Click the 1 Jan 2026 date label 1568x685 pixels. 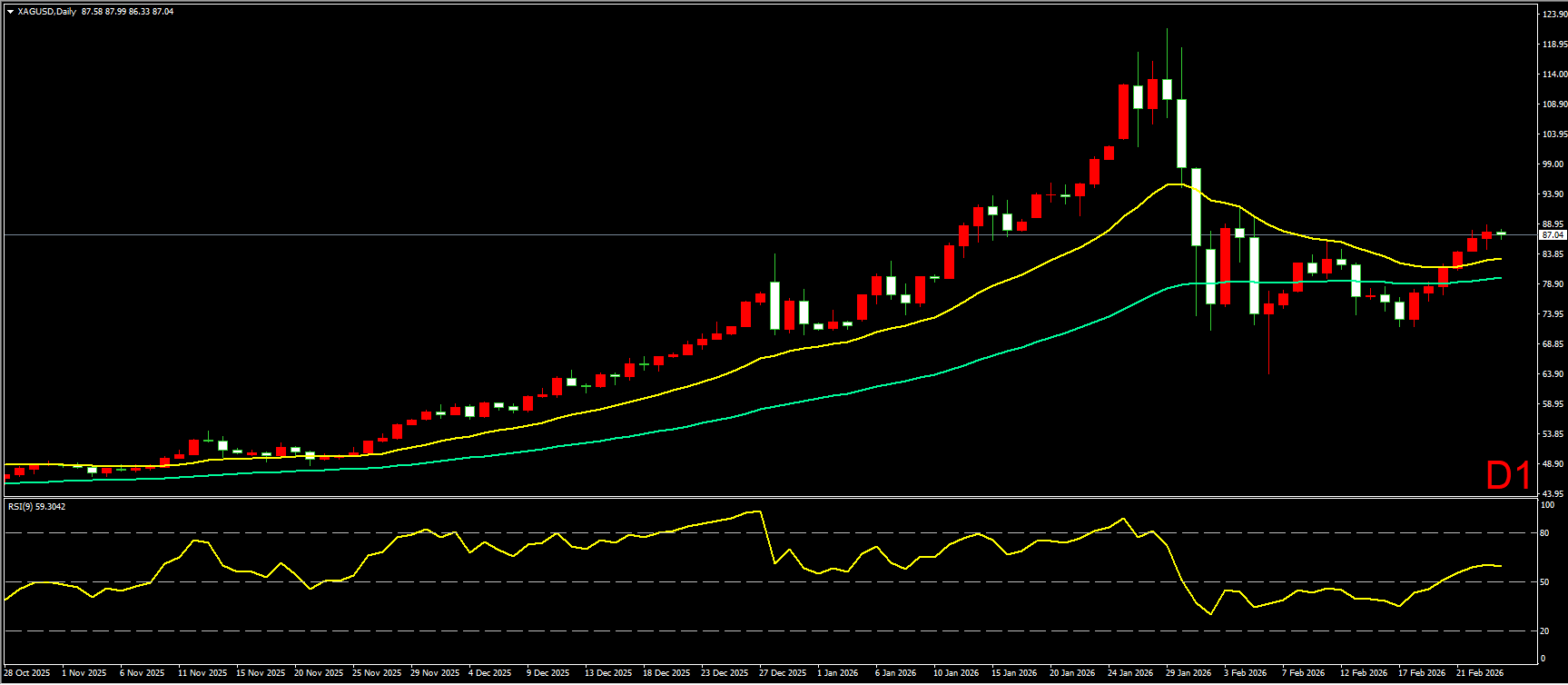[x=837, y=673]
